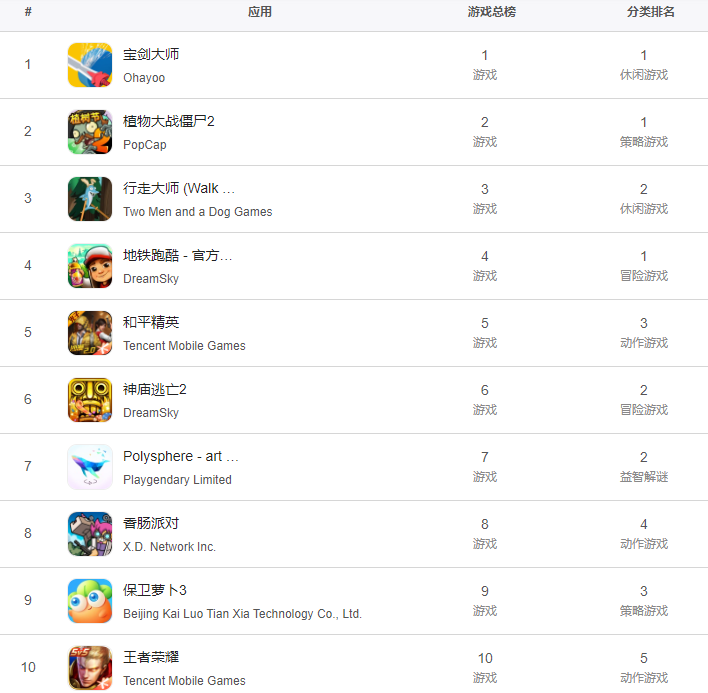Screen dimensions: 708x693
Task: Open the 神庙逃亡2 golden idol icon
Action: tap(90, 400)
